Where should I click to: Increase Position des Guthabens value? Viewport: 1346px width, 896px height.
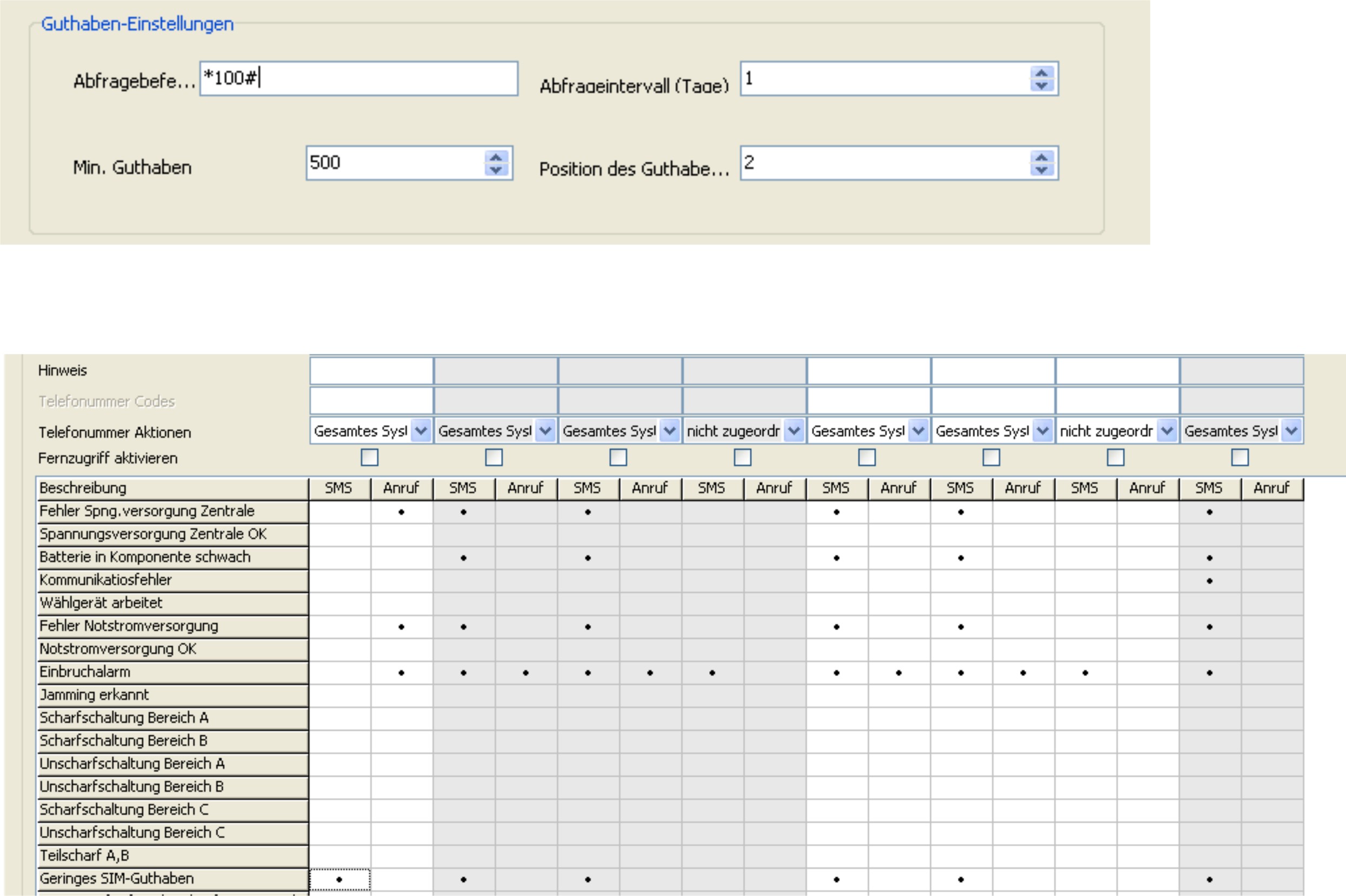[1041, 157]
